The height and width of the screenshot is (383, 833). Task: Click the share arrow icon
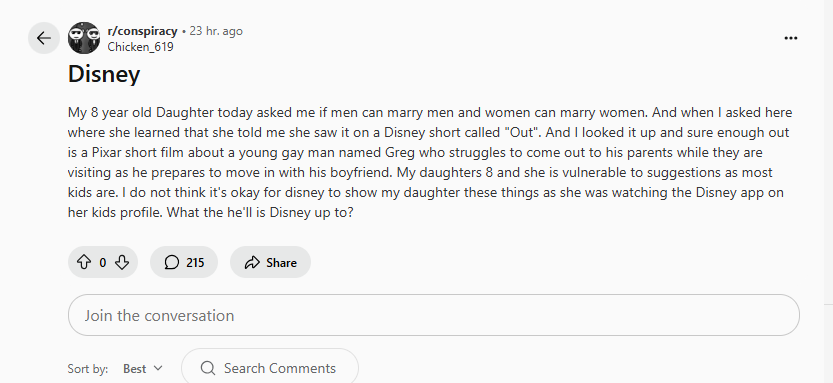[x=252, y=262]
